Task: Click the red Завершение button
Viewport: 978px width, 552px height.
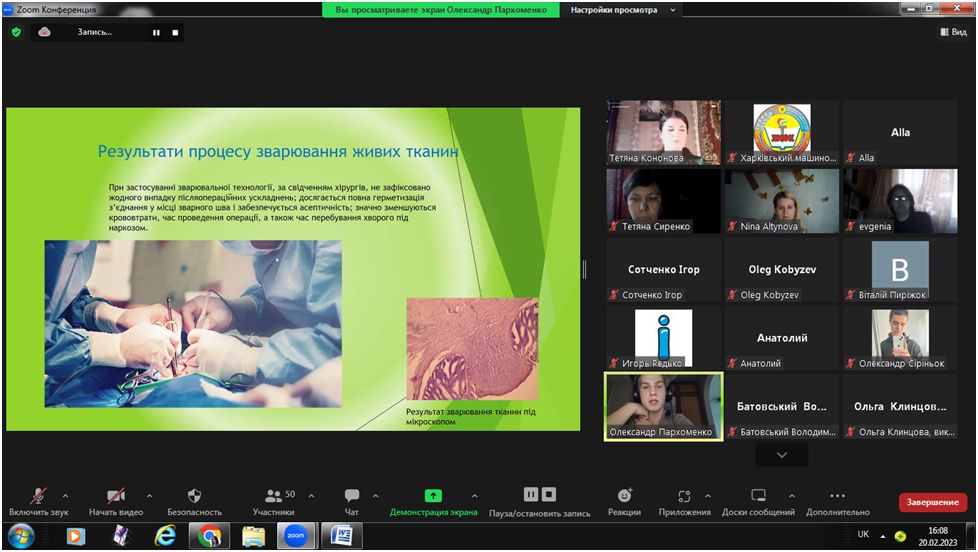Action: coord(932,502)
